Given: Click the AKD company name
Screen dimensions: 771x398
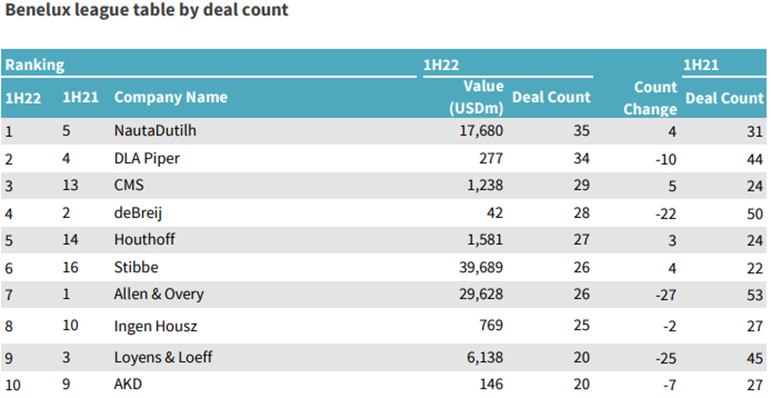Looking at the screenshot, I should tap(128, 384).
